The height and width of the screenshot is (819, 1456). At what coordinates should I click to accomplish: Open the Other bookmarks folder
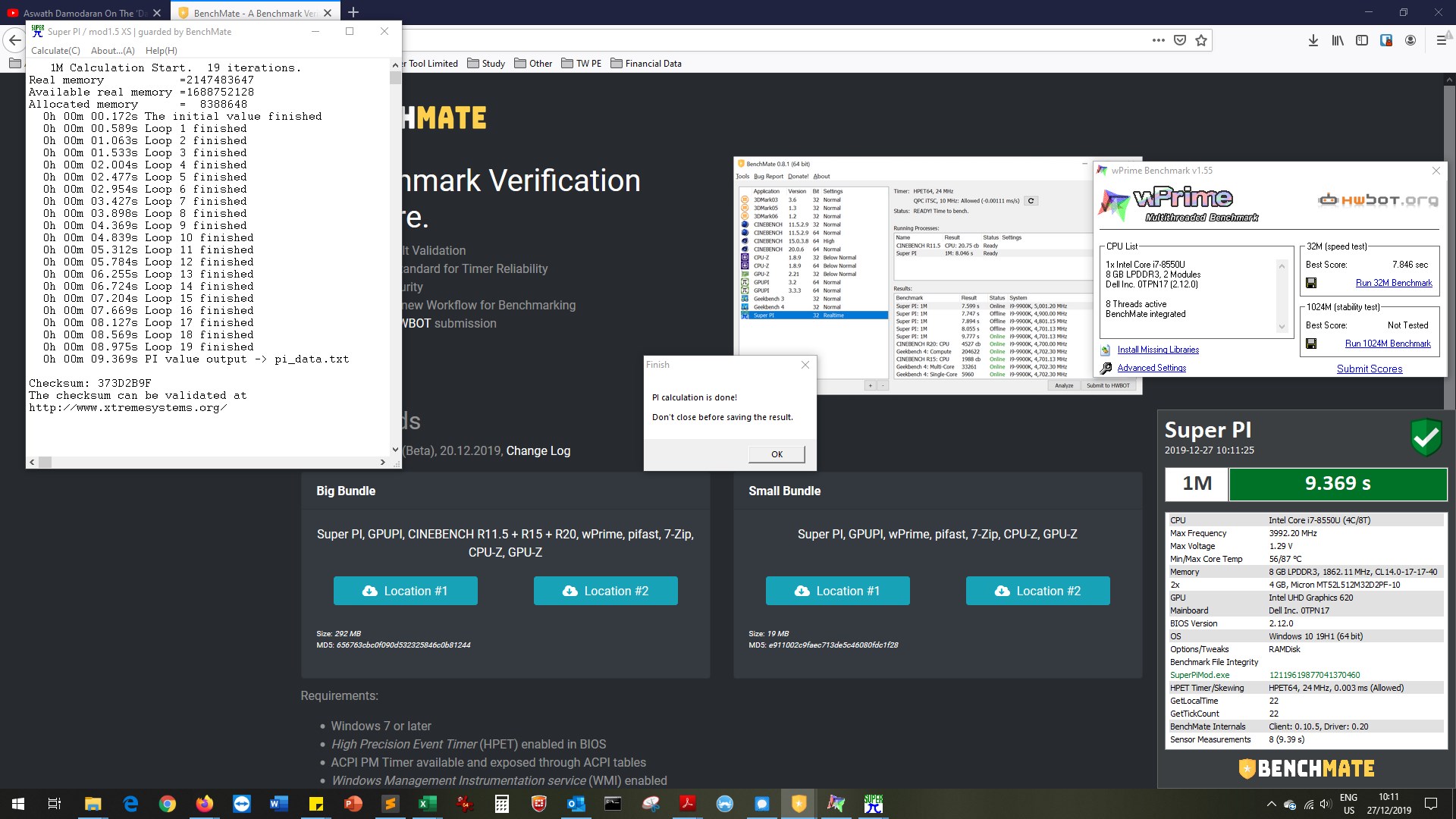coord(534,64)
